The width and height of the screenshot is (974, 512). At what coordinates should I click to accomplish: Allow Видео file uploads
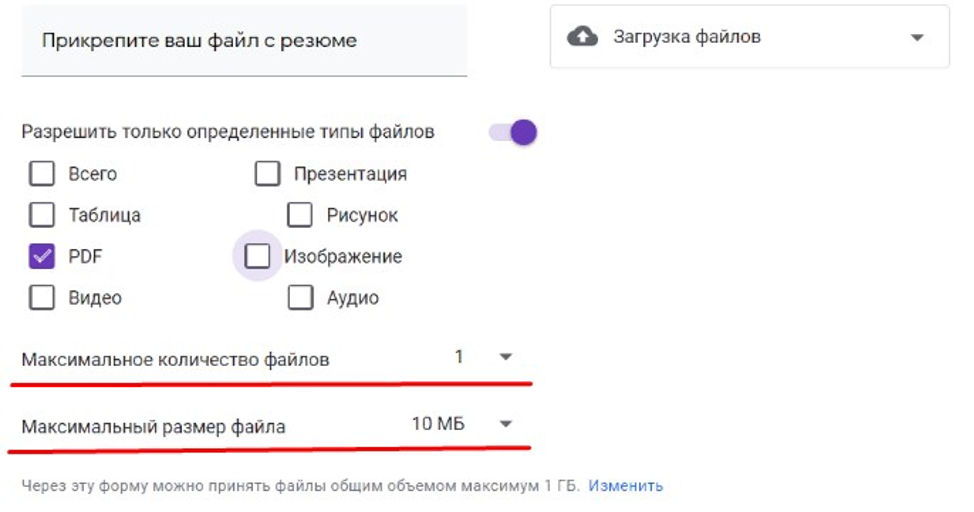point(42,298)
